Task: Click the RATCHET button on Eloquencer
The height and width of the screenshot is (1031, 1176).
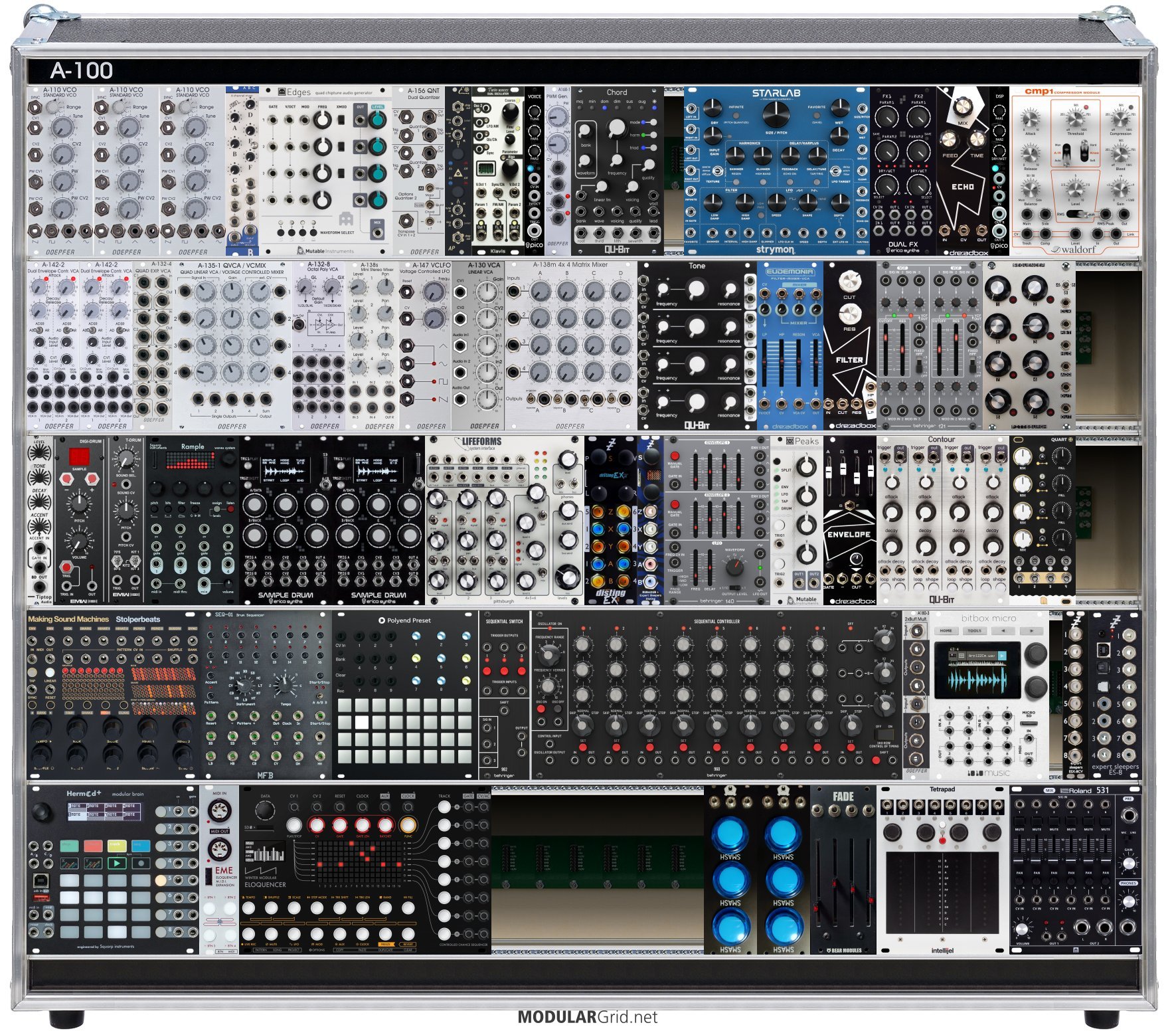Action: (385, 826)
